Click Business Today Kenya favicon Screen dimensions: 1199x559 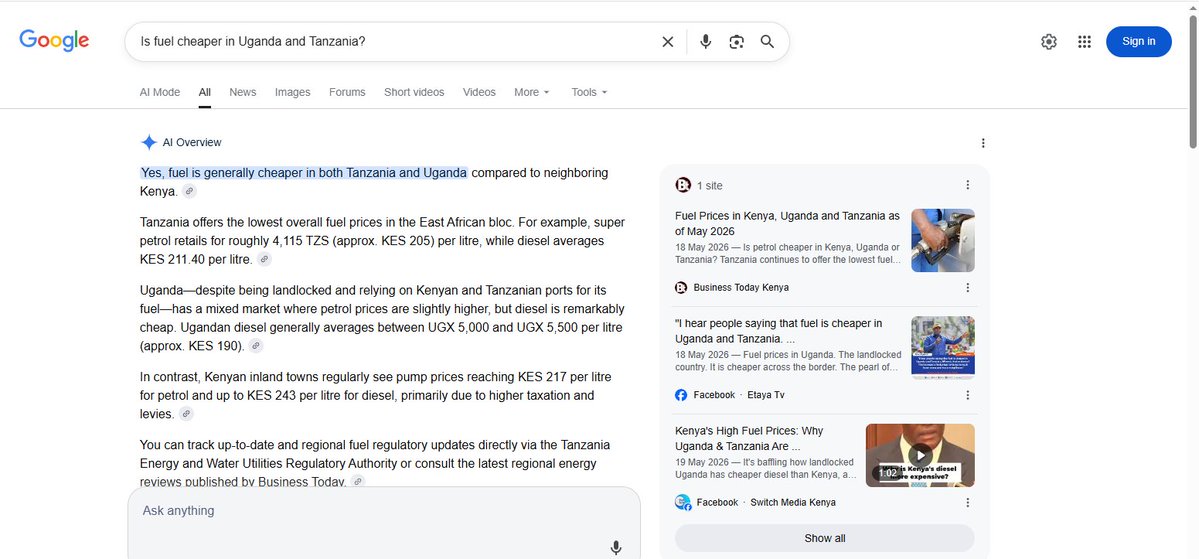click(681, 288)
